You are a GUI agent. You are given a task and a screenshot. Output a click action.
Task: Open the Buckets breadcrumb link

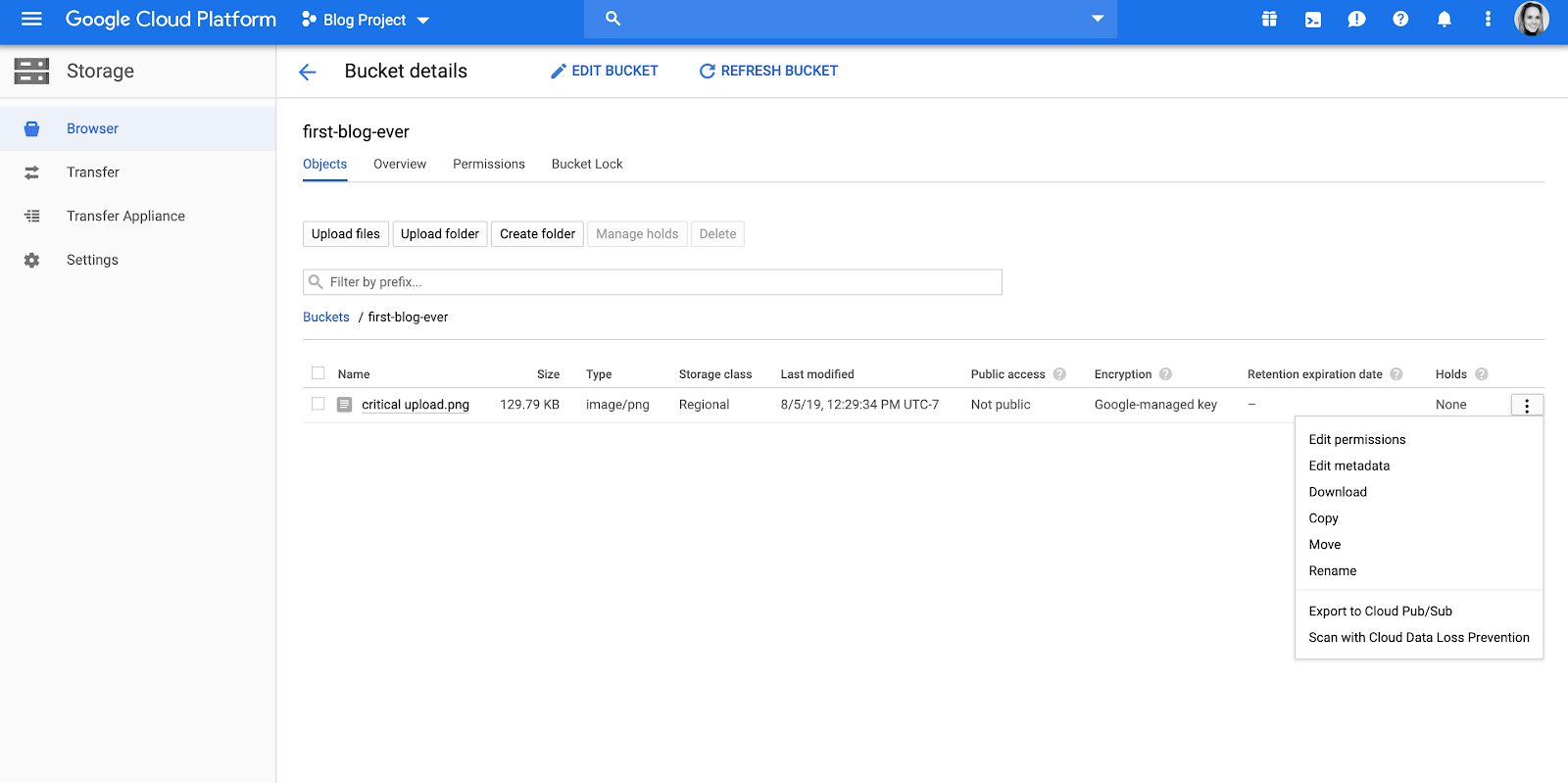pyautogui.click(x=326, y=318)
